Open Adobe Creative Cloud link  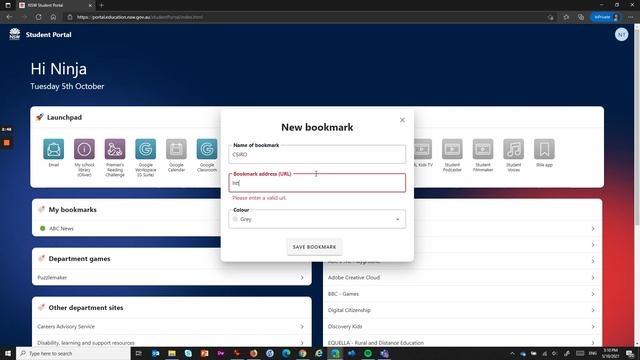354,278
